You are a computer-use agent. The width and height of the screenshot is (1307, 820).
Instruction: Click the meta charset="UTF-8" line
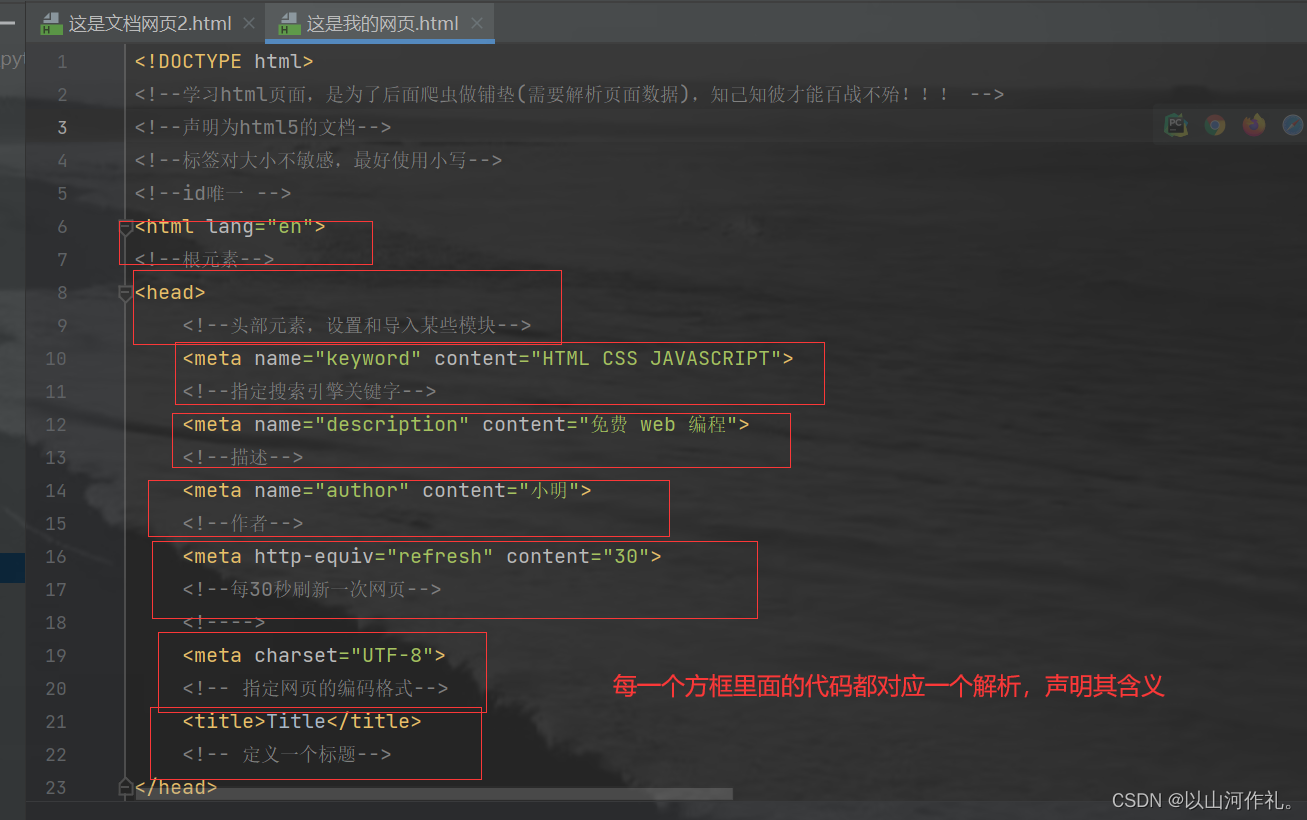[x=314, y=656]
